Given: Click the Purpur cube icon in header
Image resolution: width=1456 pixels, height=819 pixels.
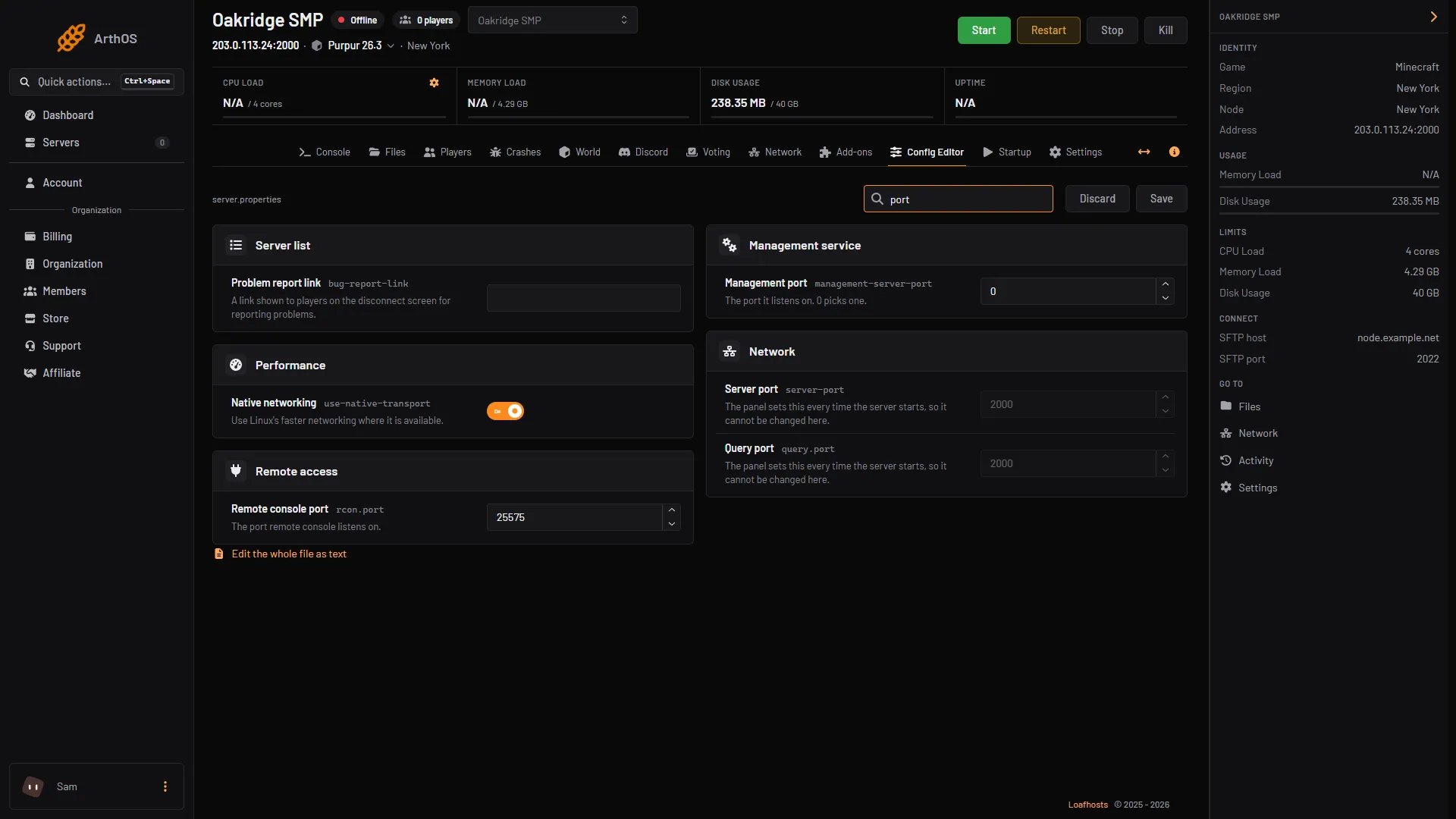Looking at the screenshot, I should click(317, 45).
